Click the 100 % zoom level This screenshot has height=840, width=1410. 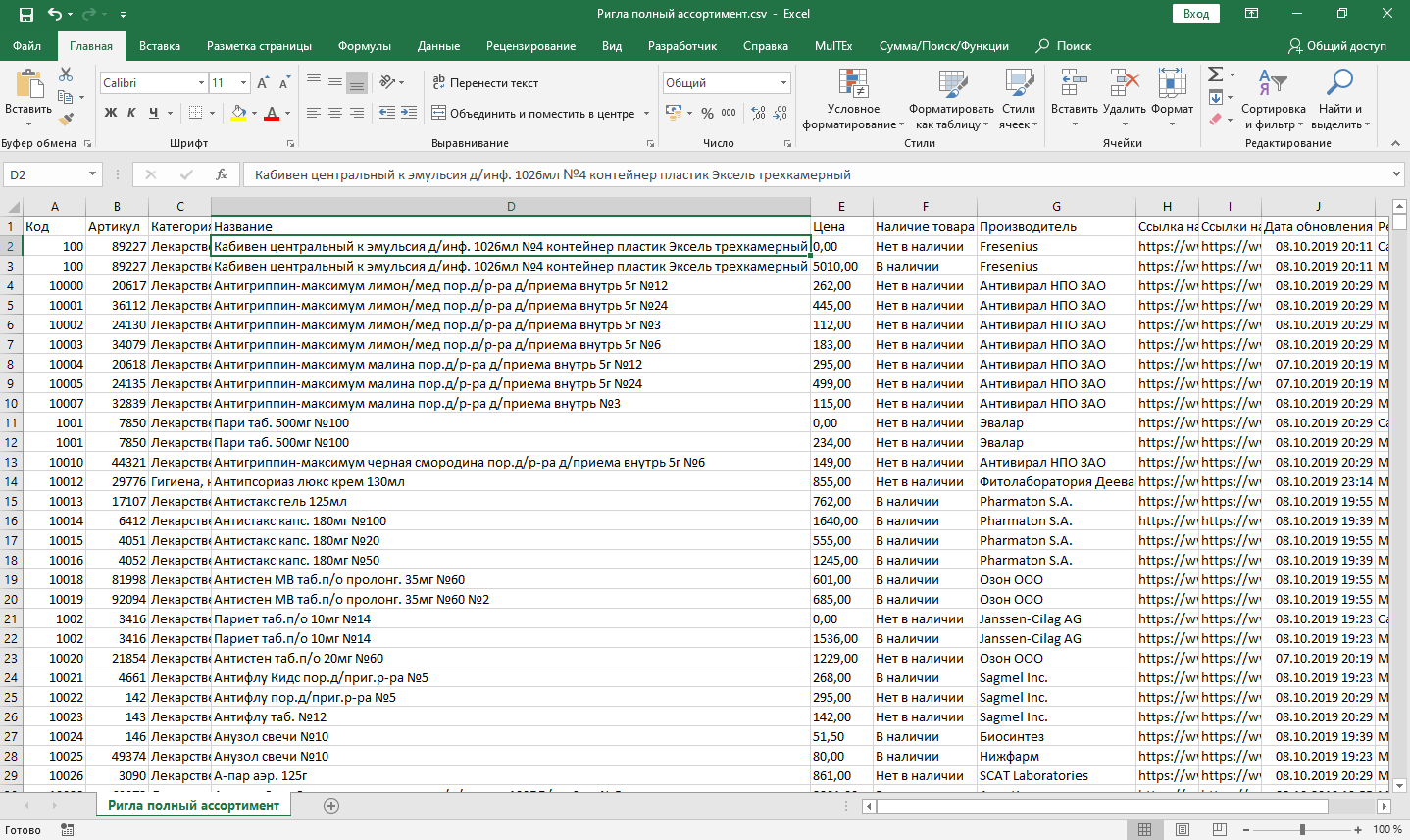(1386, 829)
